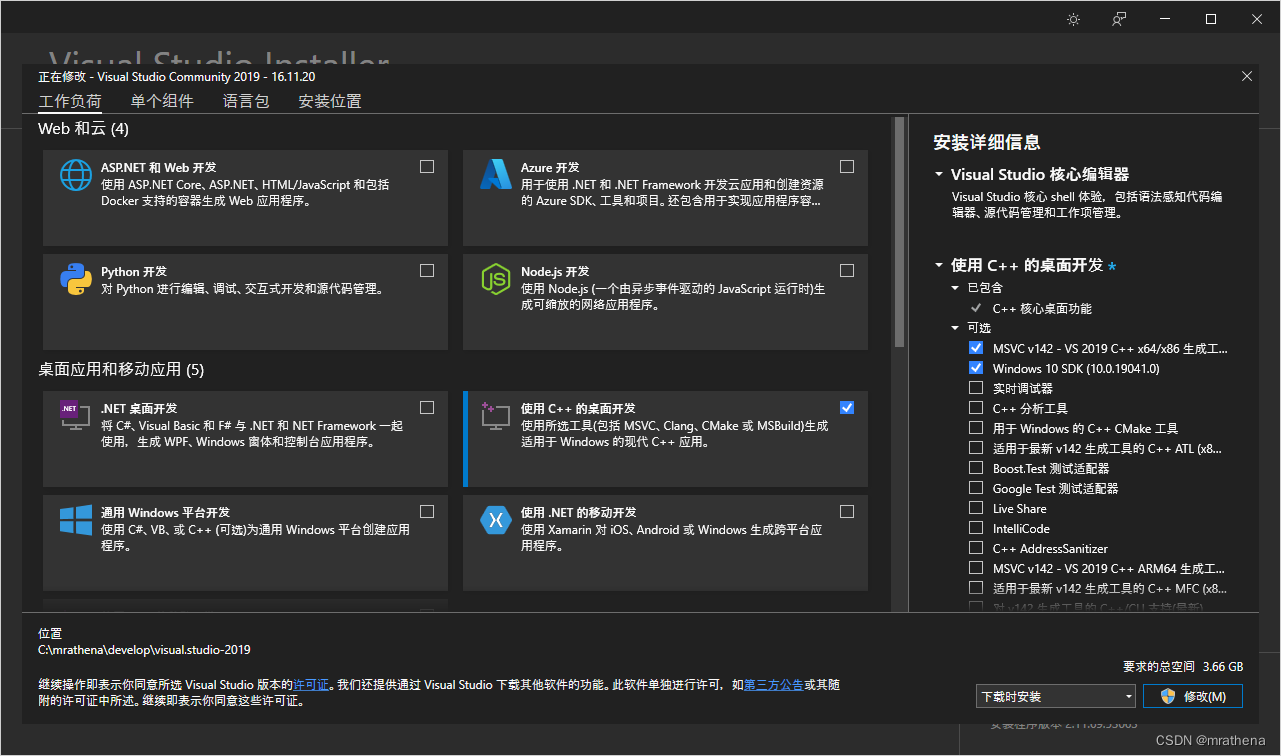
Task: Enable C++ MFC for v142 build tools
Action: (x=976, y=588)
